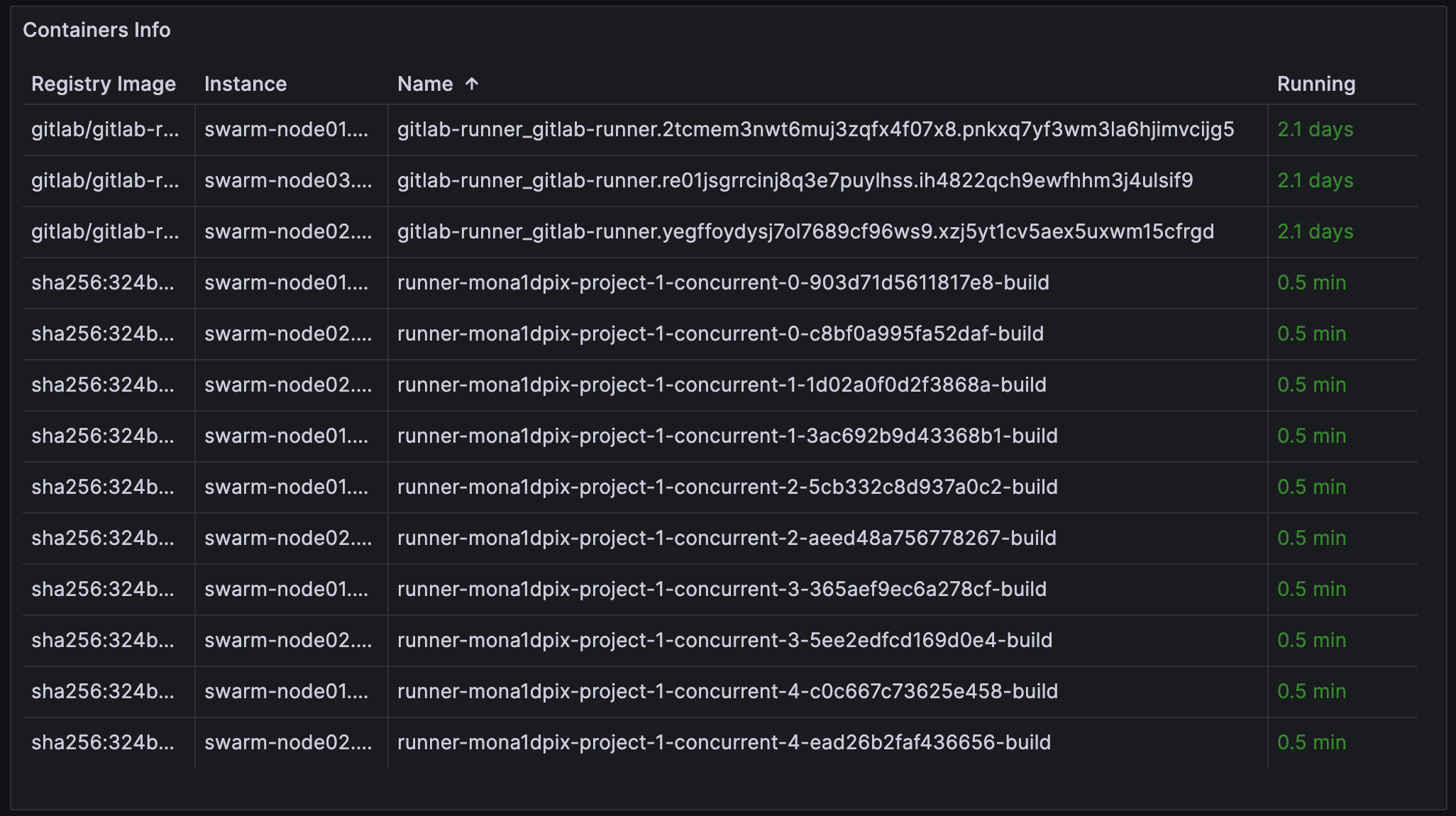Open the Containers Info panel title menu

point(96,30)
